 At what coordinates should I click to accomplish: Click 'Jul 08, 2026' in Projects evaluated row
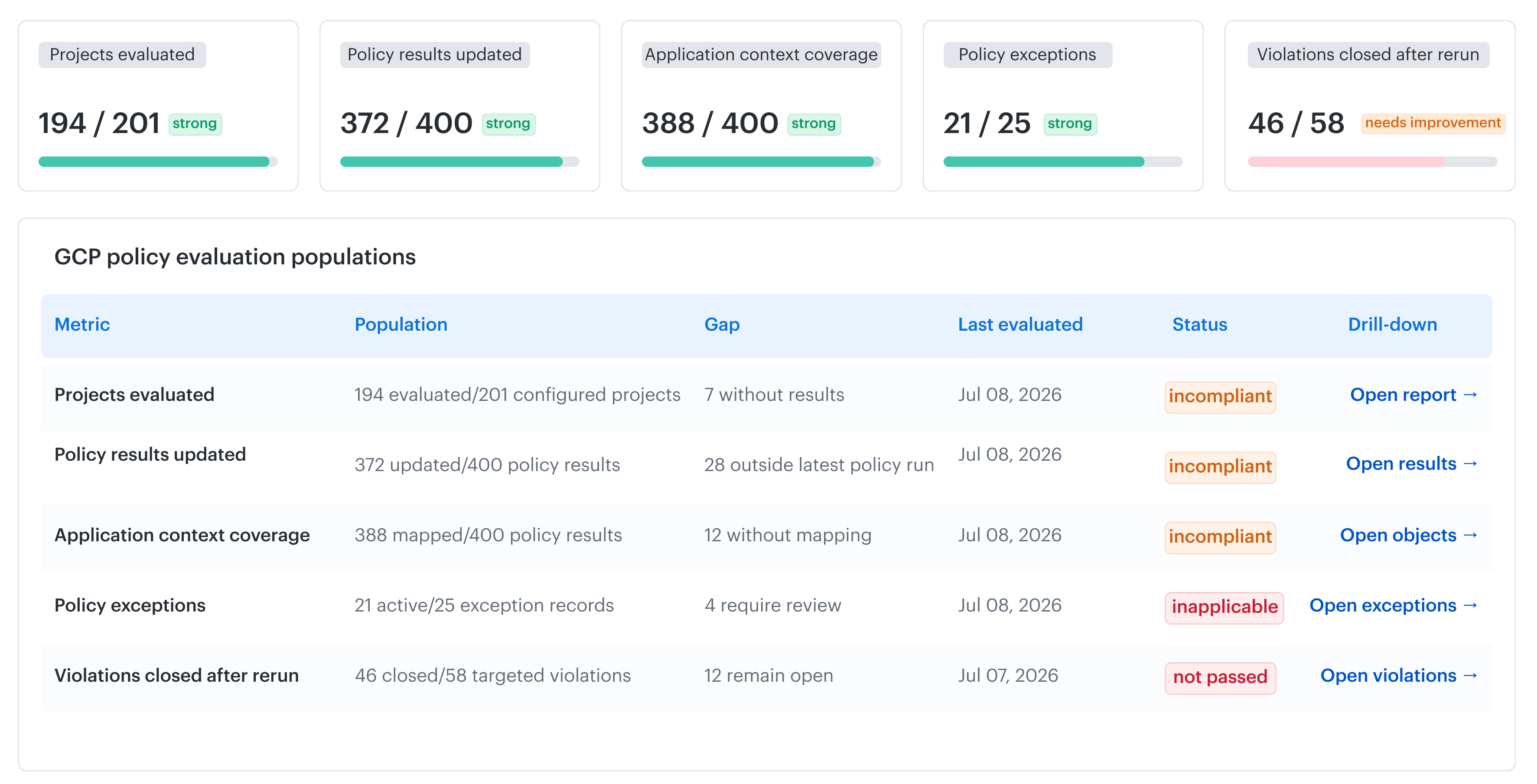[1009, 395]
